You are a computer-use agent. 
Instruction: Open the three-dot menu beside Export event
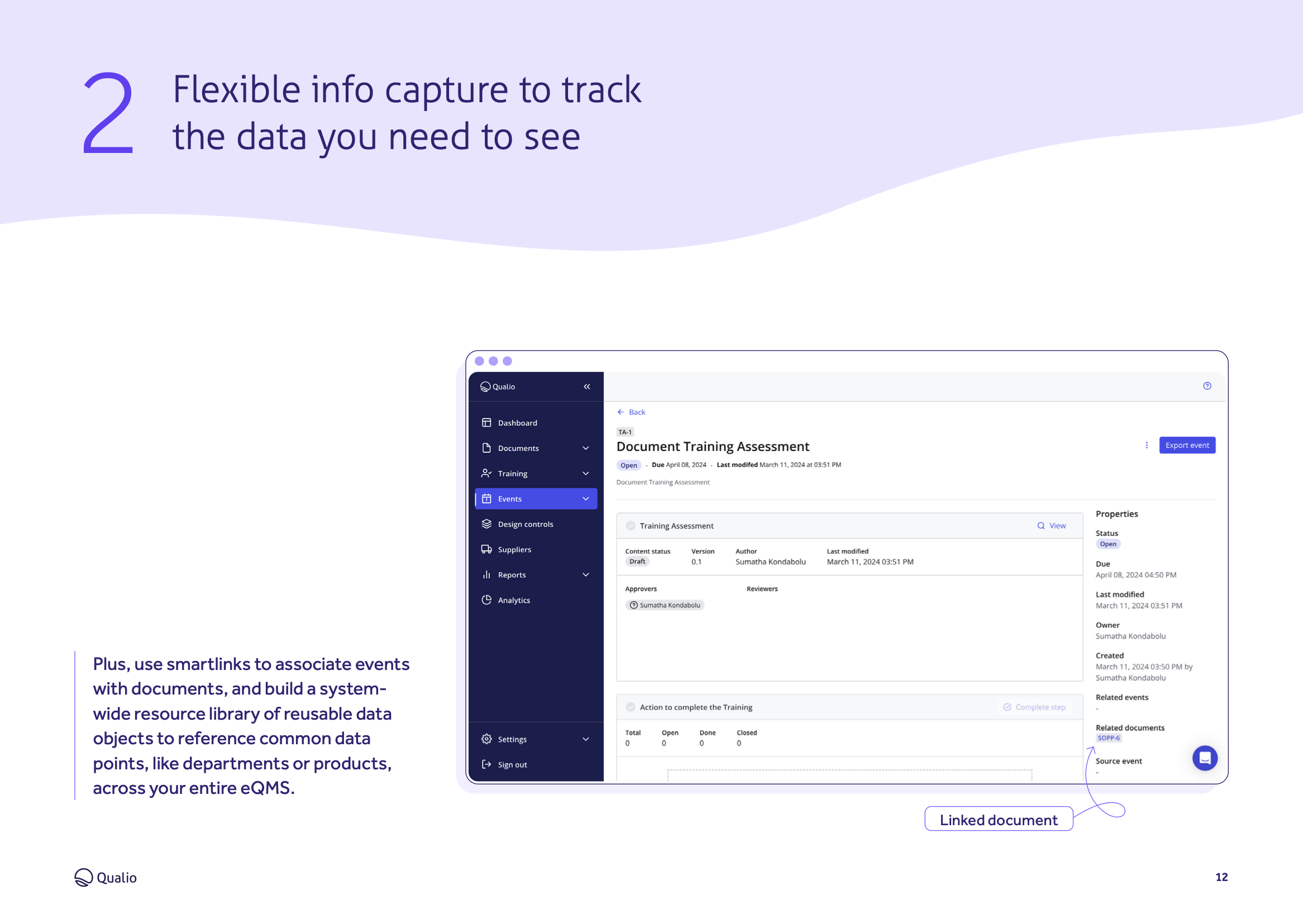click(1147, 446)
